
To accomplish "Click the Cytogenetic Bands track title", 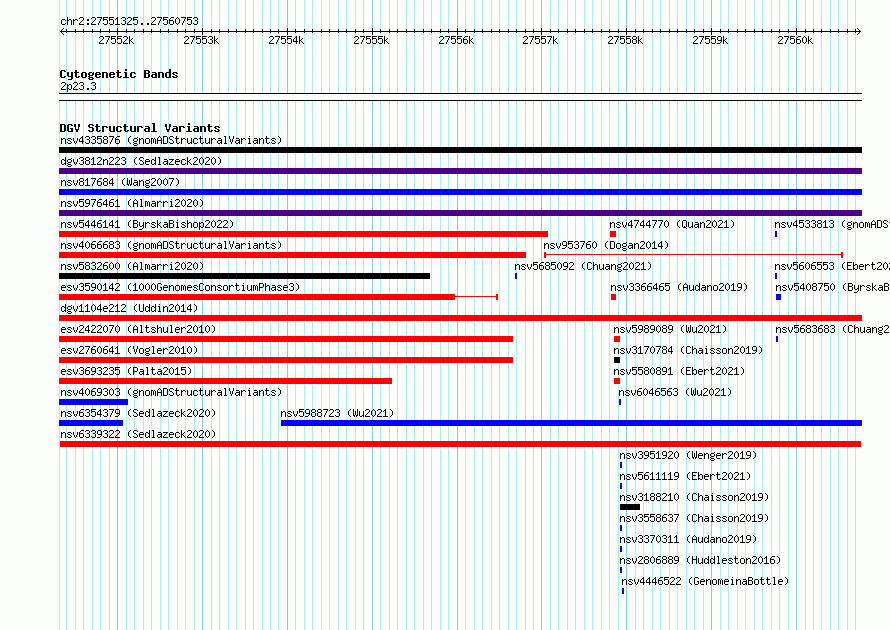I will pyautogui.click(x=119, y=74).
